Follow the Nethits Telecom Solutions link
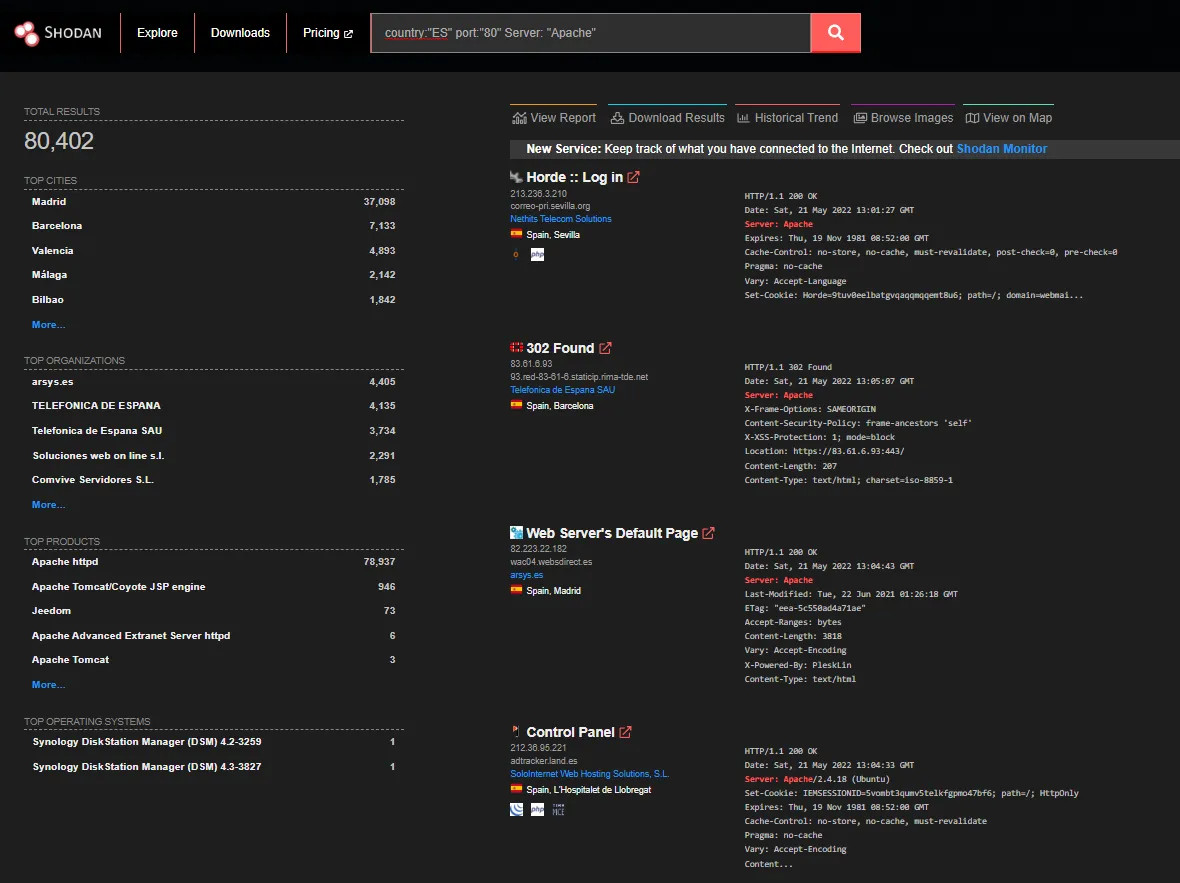This screenshot has height=883, width=1180. point(561,219)
